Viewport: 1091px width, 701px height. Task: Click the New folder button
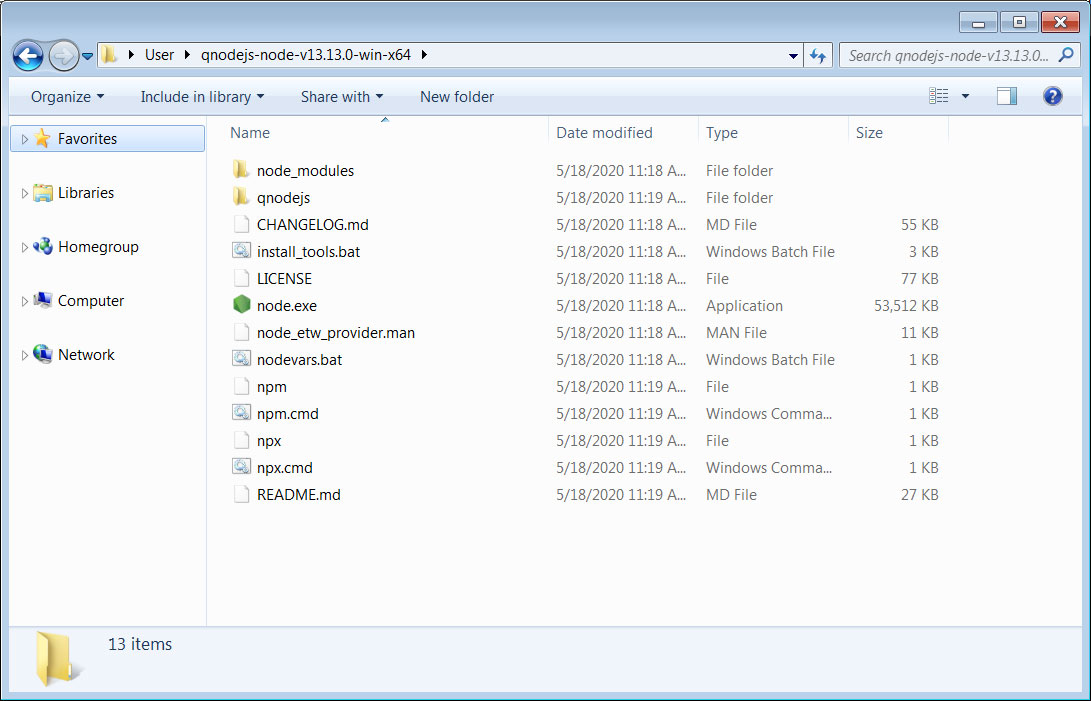pyautogui.click(x=456, y=97)
